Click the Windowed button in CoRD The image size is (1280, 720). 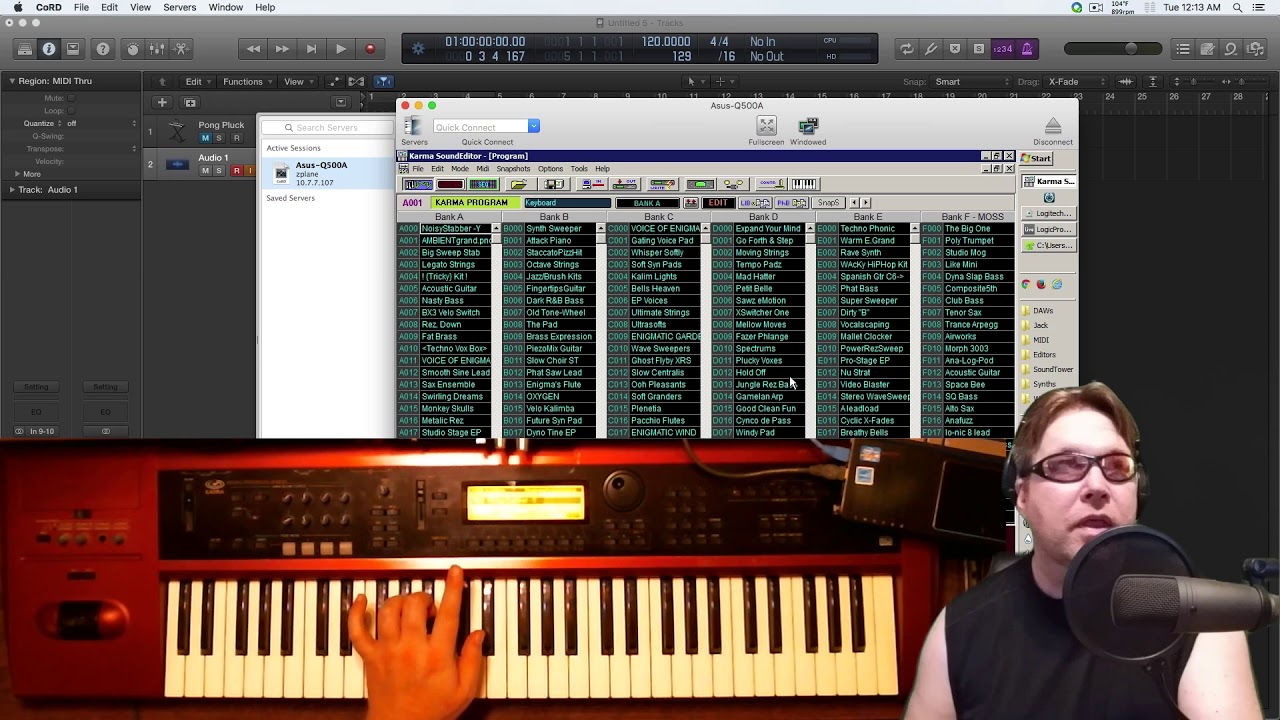808,130
